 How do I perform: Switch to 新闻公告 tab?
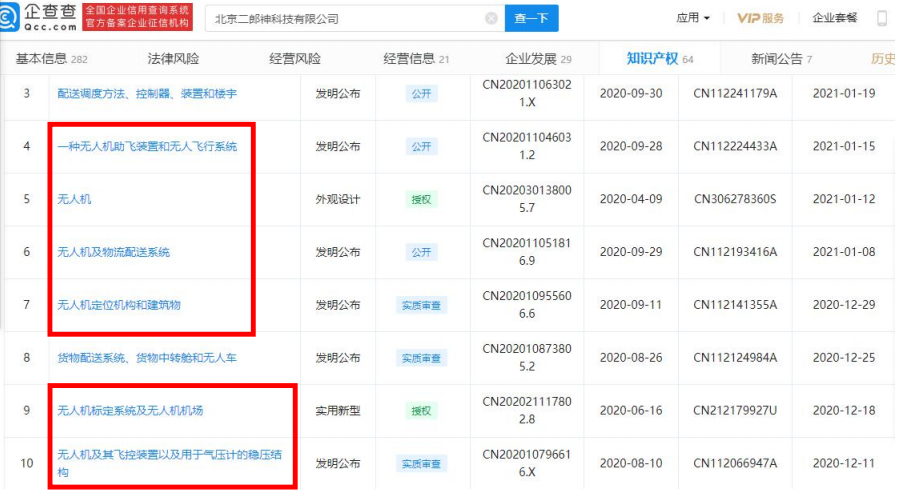[x=781, y=59]
